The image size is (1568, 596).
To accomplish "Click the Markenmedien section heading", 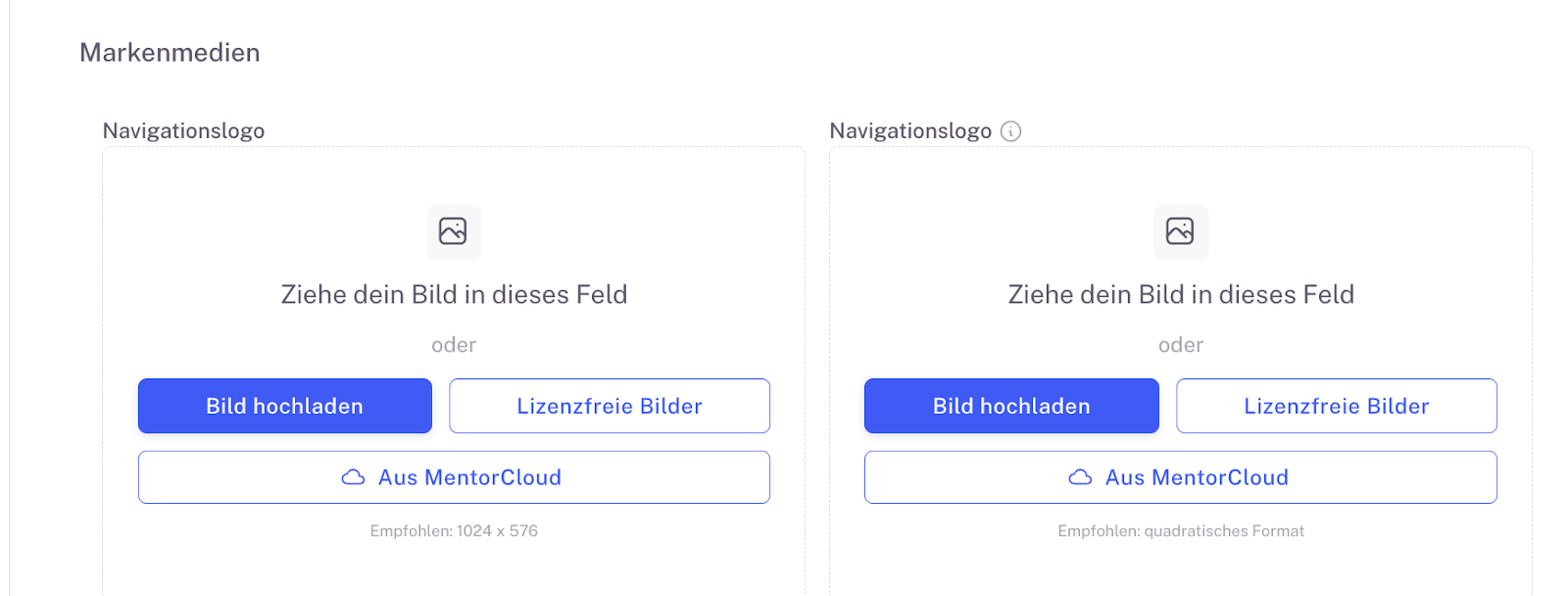I will click(170, 53).
